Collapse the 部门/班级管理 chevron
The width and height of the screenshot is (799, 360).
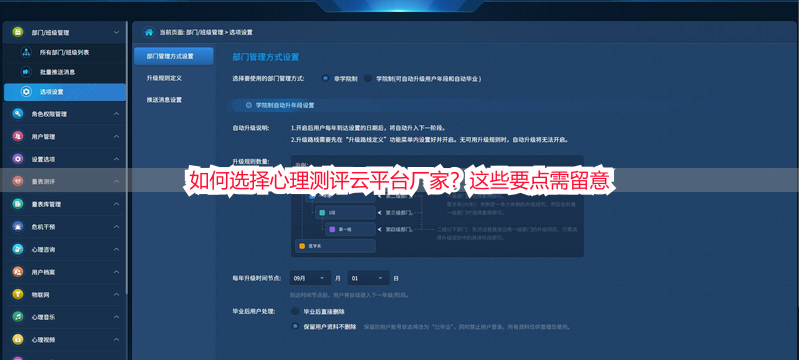pos(116,33)
